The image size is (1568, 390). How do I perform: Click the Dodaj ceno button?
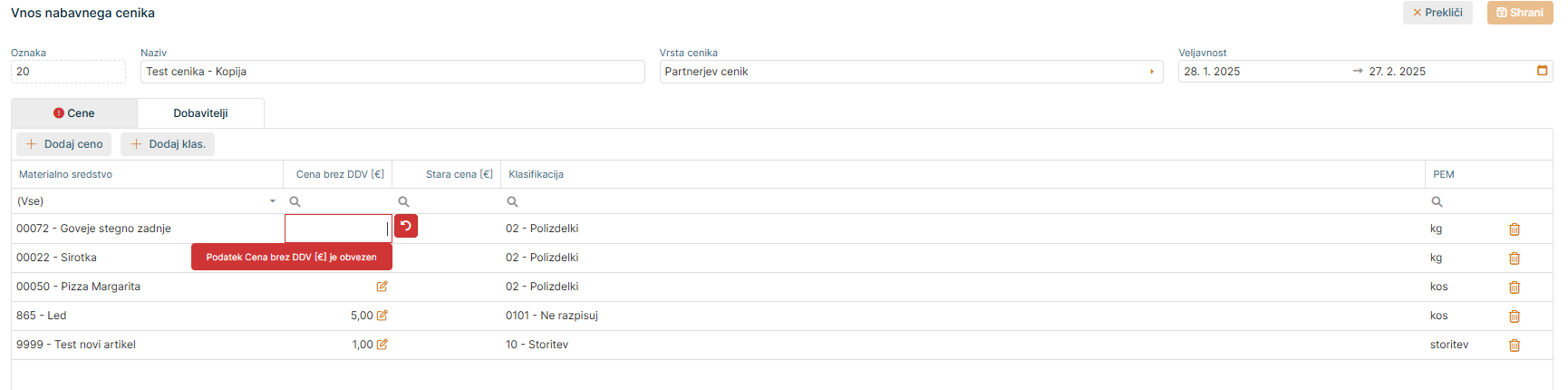point(64,144)
